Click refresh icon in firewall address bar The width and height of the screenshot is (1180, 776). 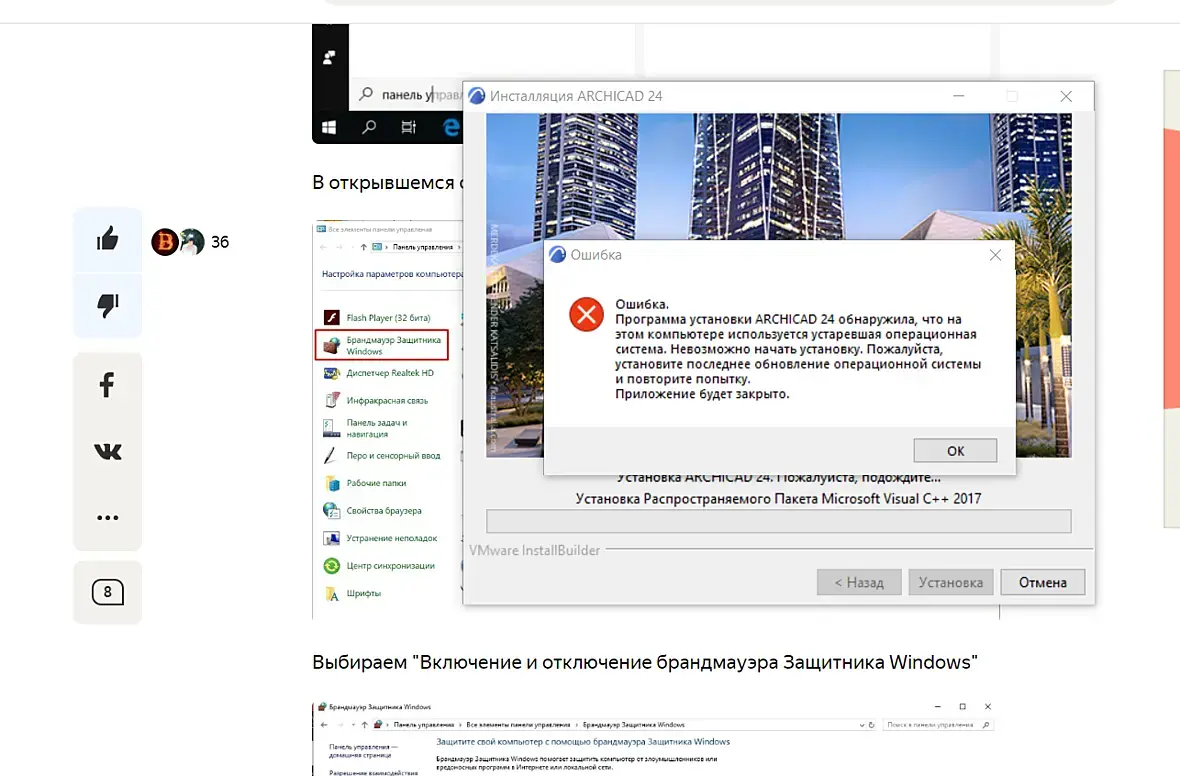click(871, 725)
